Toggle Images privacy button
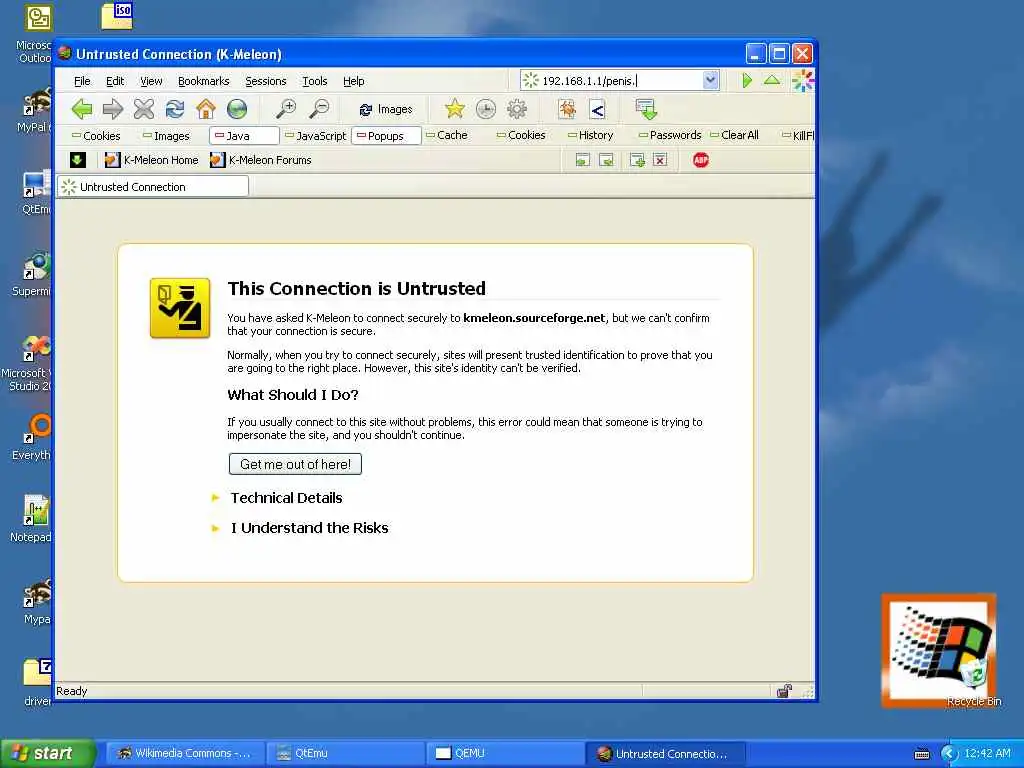 [167, 136]
